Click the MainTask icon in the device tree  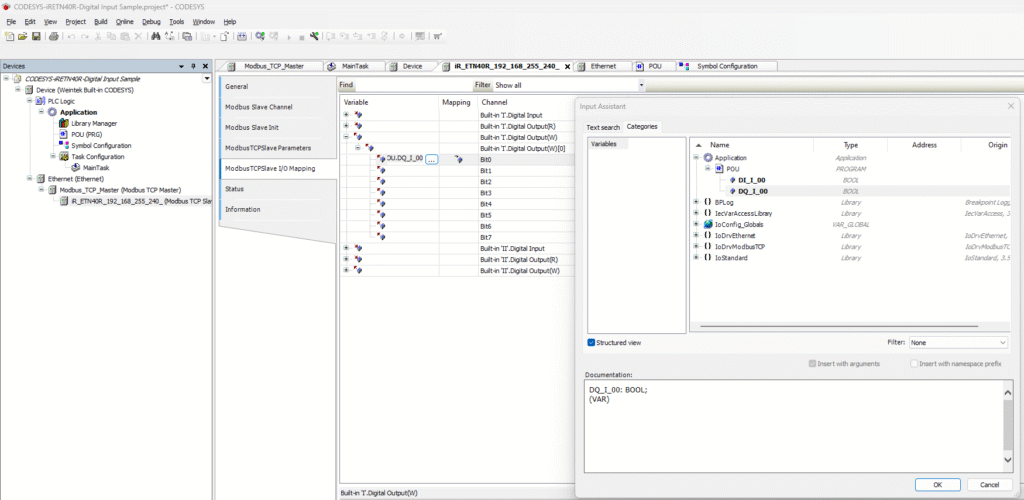click(76, 168)
